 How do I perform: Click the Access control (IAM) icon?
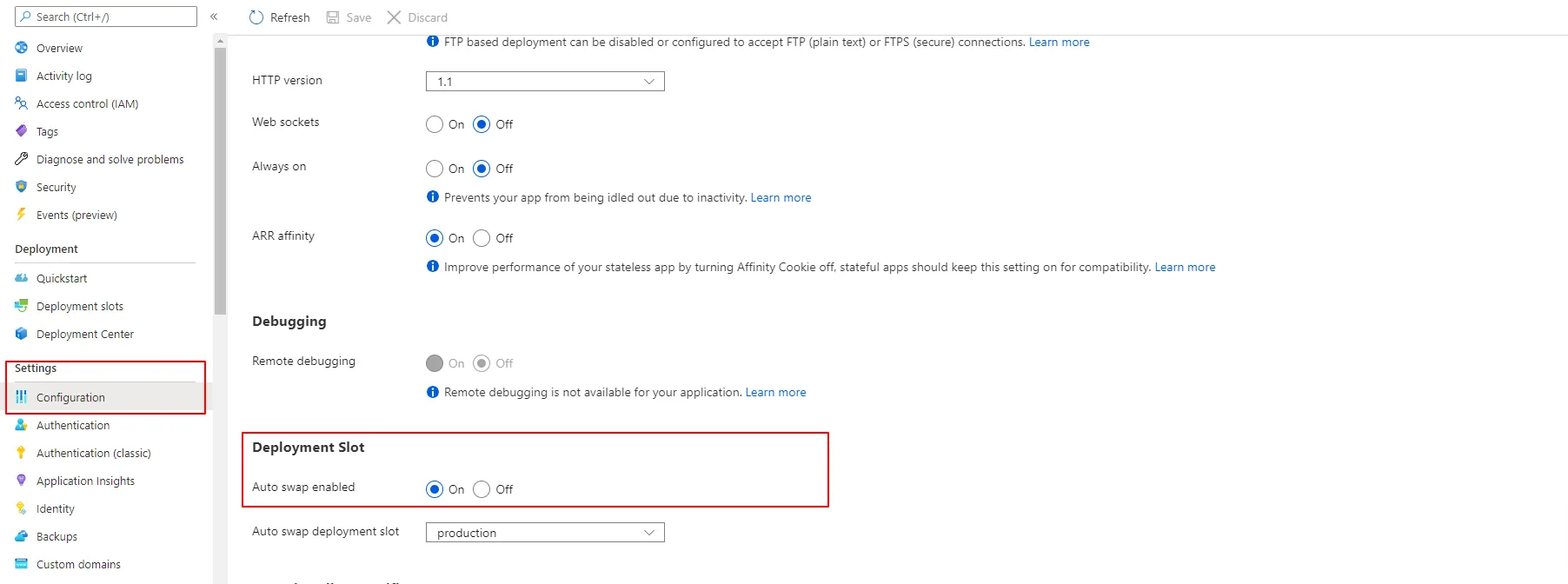22,103
